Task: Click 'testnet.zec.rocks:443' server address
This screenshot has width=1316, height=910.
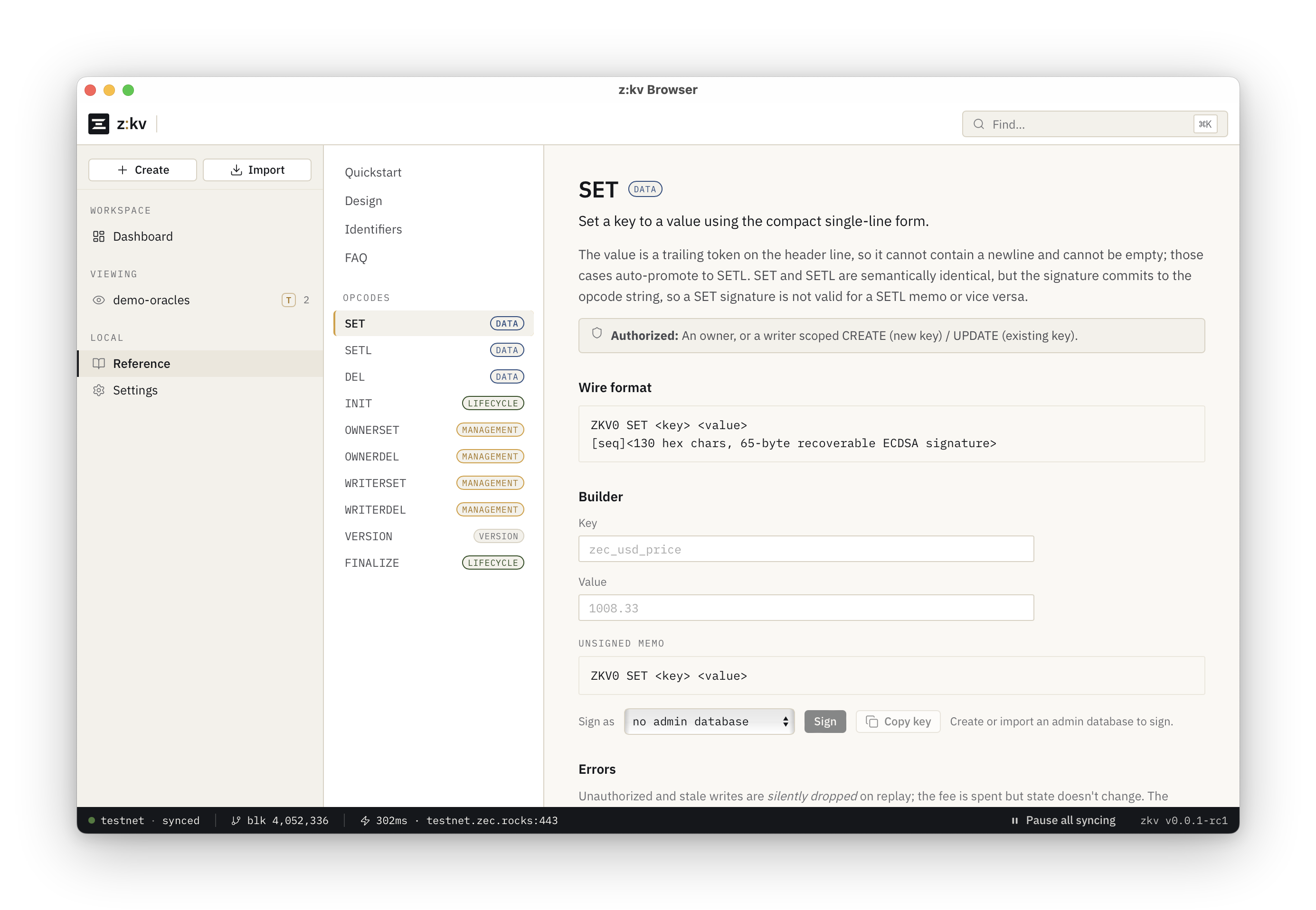Action: 492,820
